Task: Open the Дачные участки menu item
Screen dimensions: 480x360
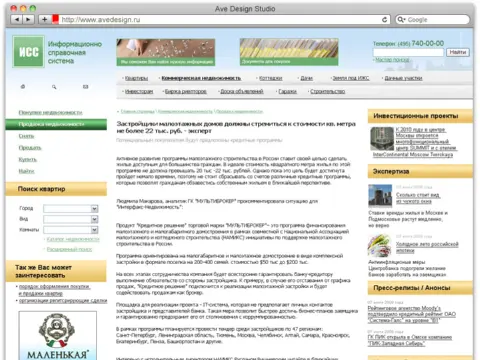Action: click(x=403, y=78)
